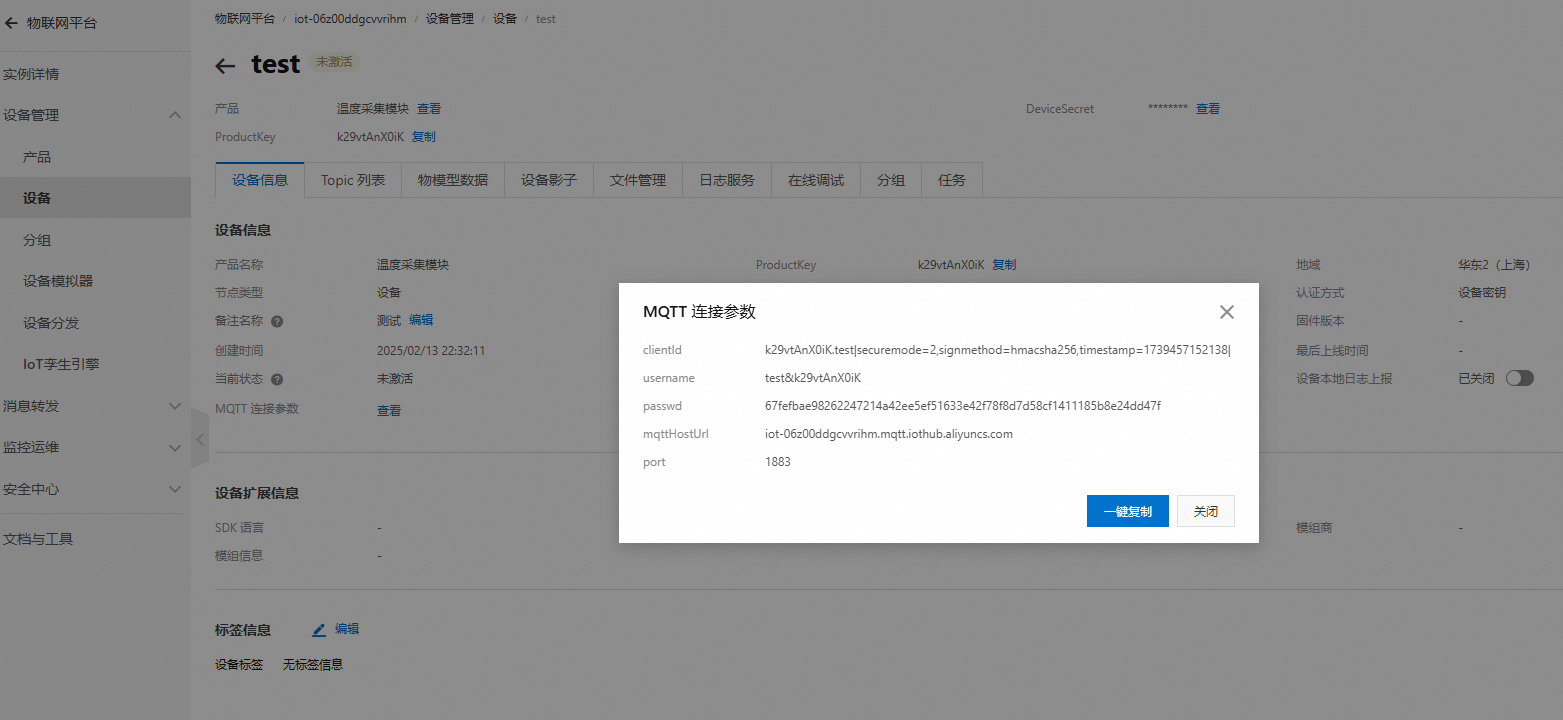Image resolution: width=1563 pixels, height=720 pixels.
Task: Click the 关闭 button in dialog
Action: (1205, 511)
